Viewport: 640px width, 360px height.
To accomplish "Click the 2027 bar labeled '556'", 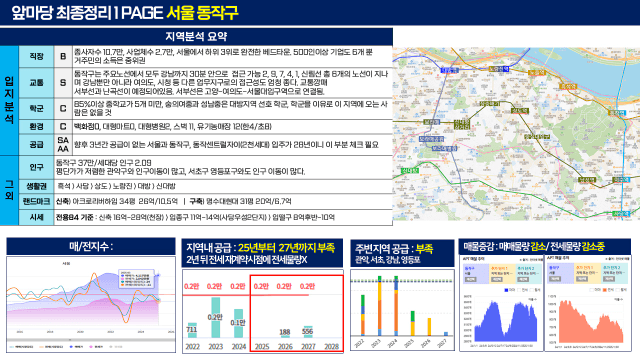I will [x=308, y=332].
